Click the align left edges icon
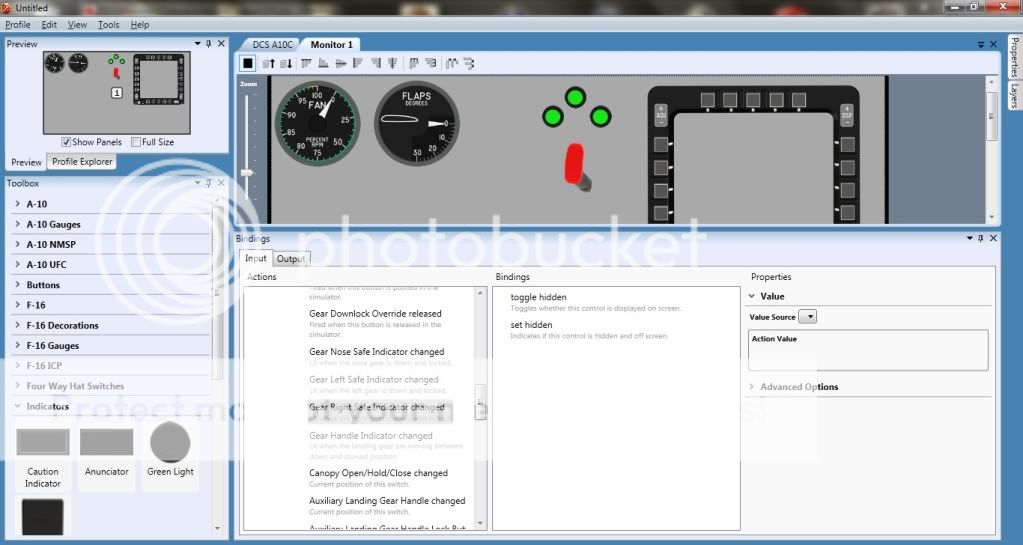The width and height of the screenshot is (1023, 545). pos(358,63)
